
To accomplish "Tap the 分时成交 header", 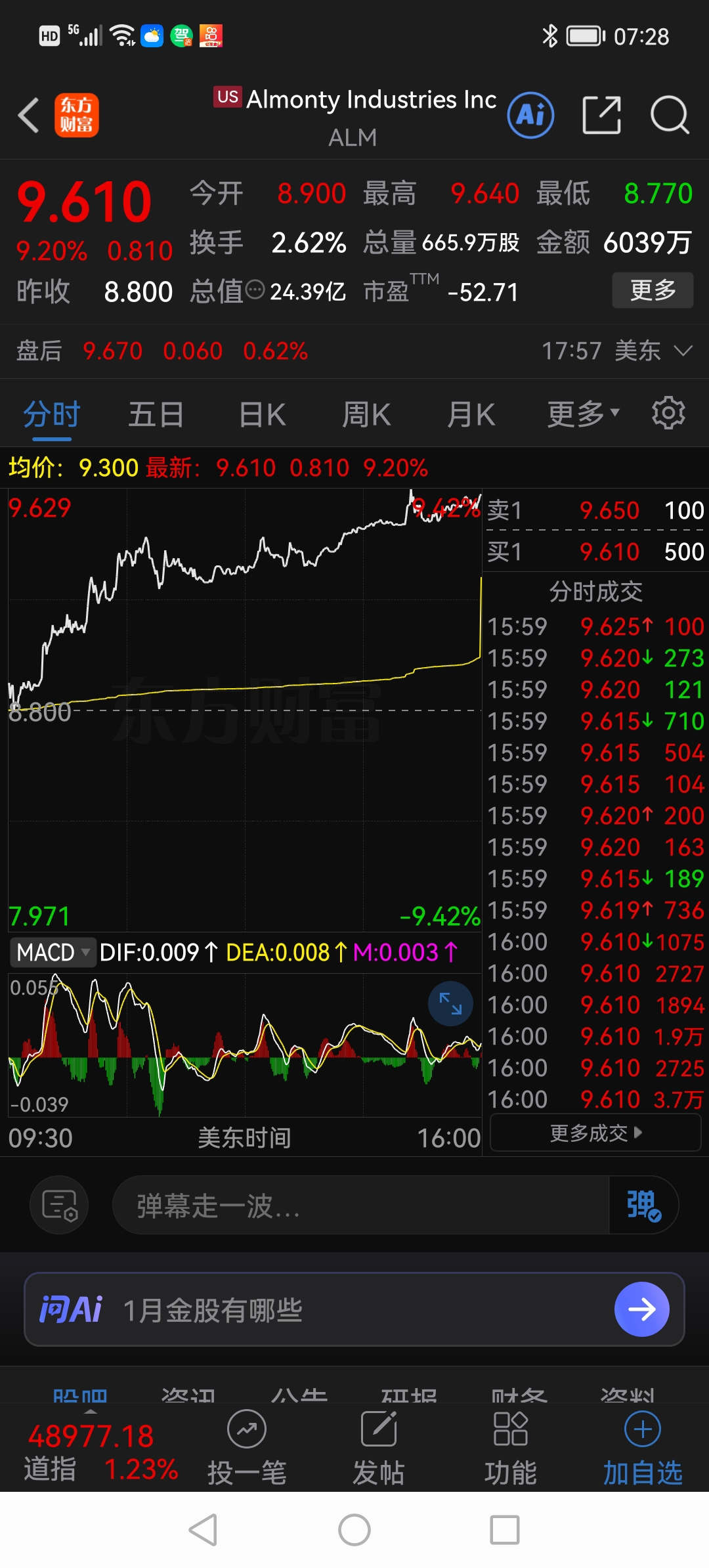I will 595,592.
